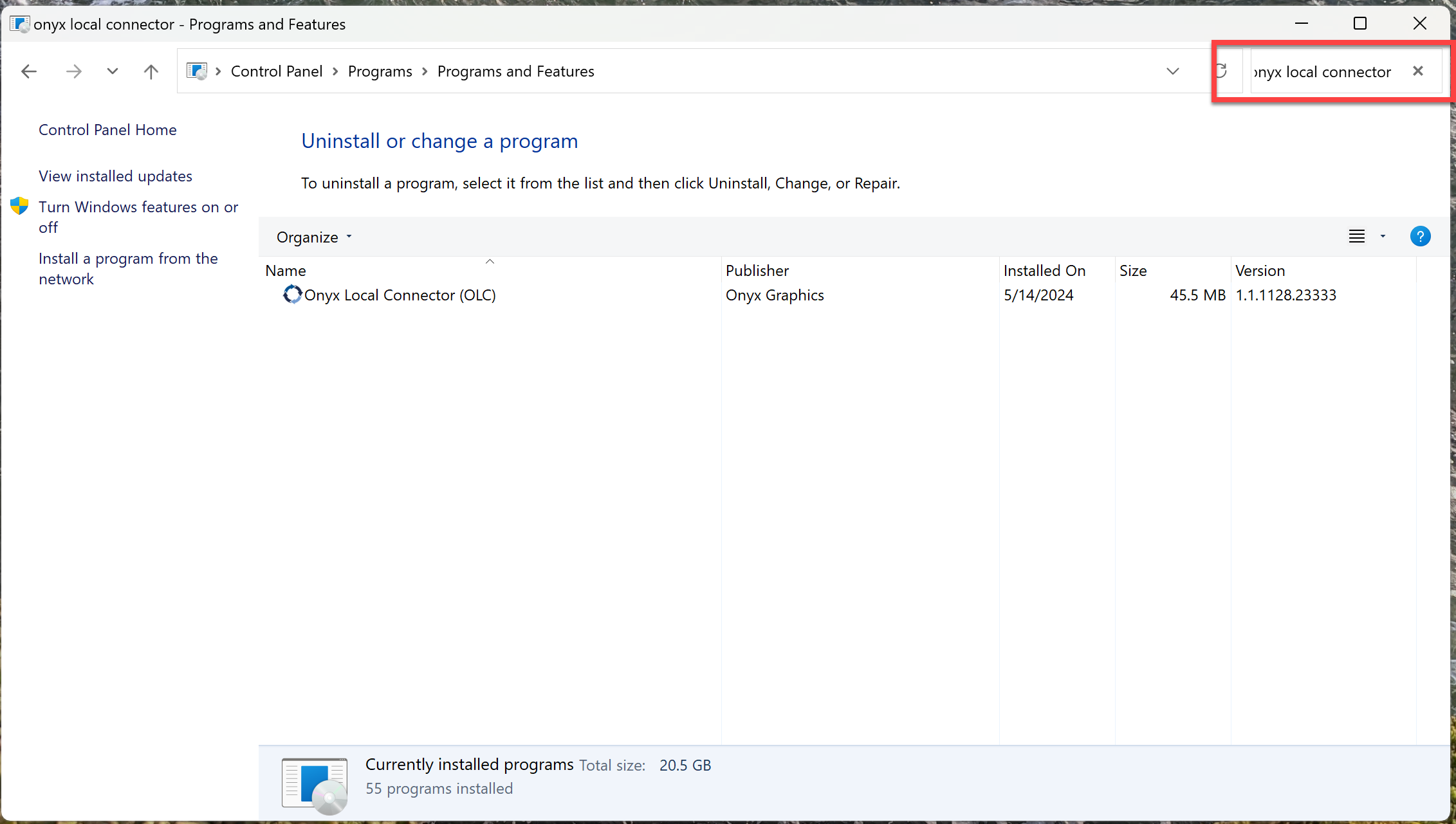
Task: Clear the search text with X
Action: pos(1418,71)
